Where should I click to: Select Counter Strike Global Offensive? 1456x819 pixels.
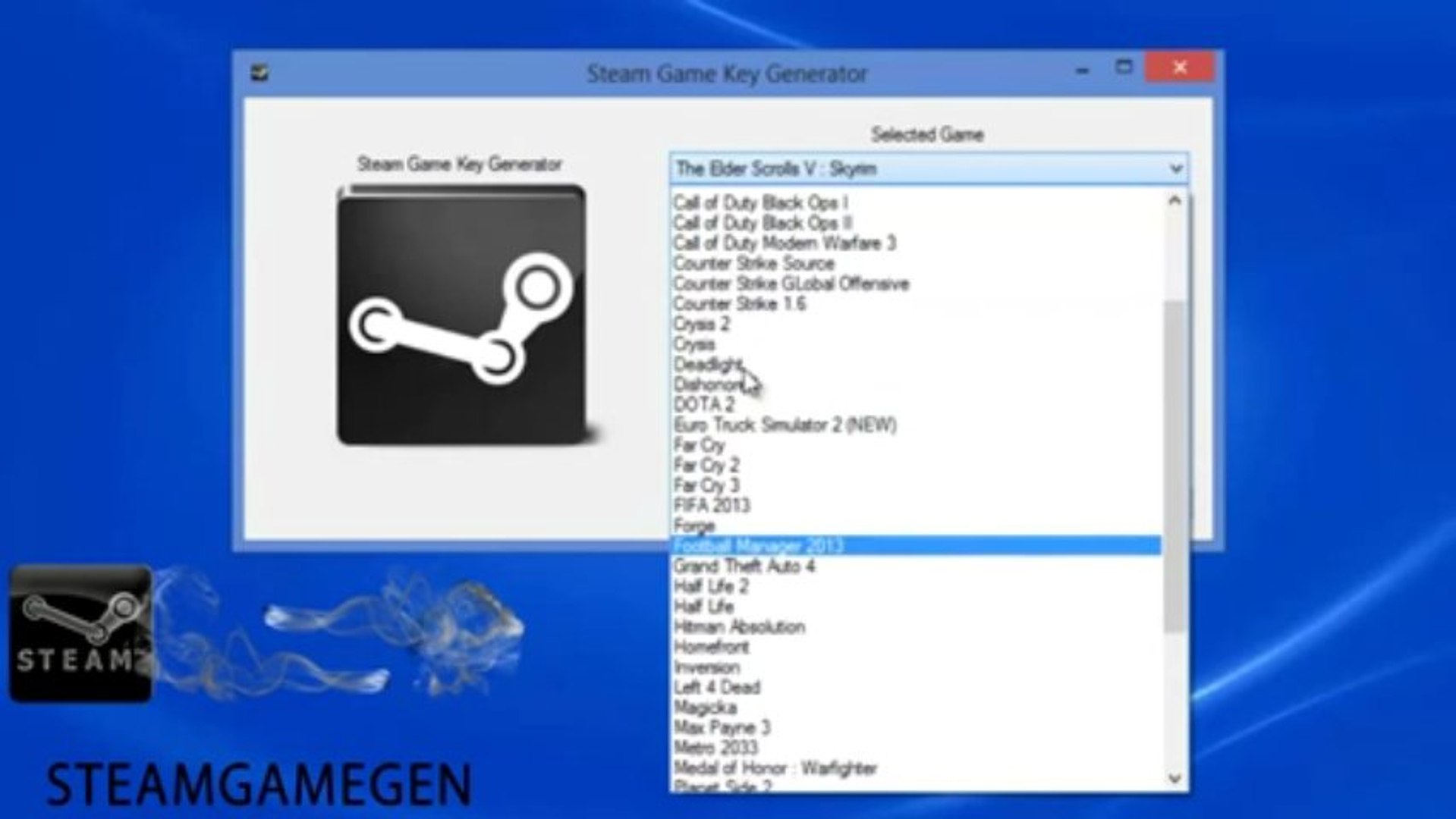point(791,284)
